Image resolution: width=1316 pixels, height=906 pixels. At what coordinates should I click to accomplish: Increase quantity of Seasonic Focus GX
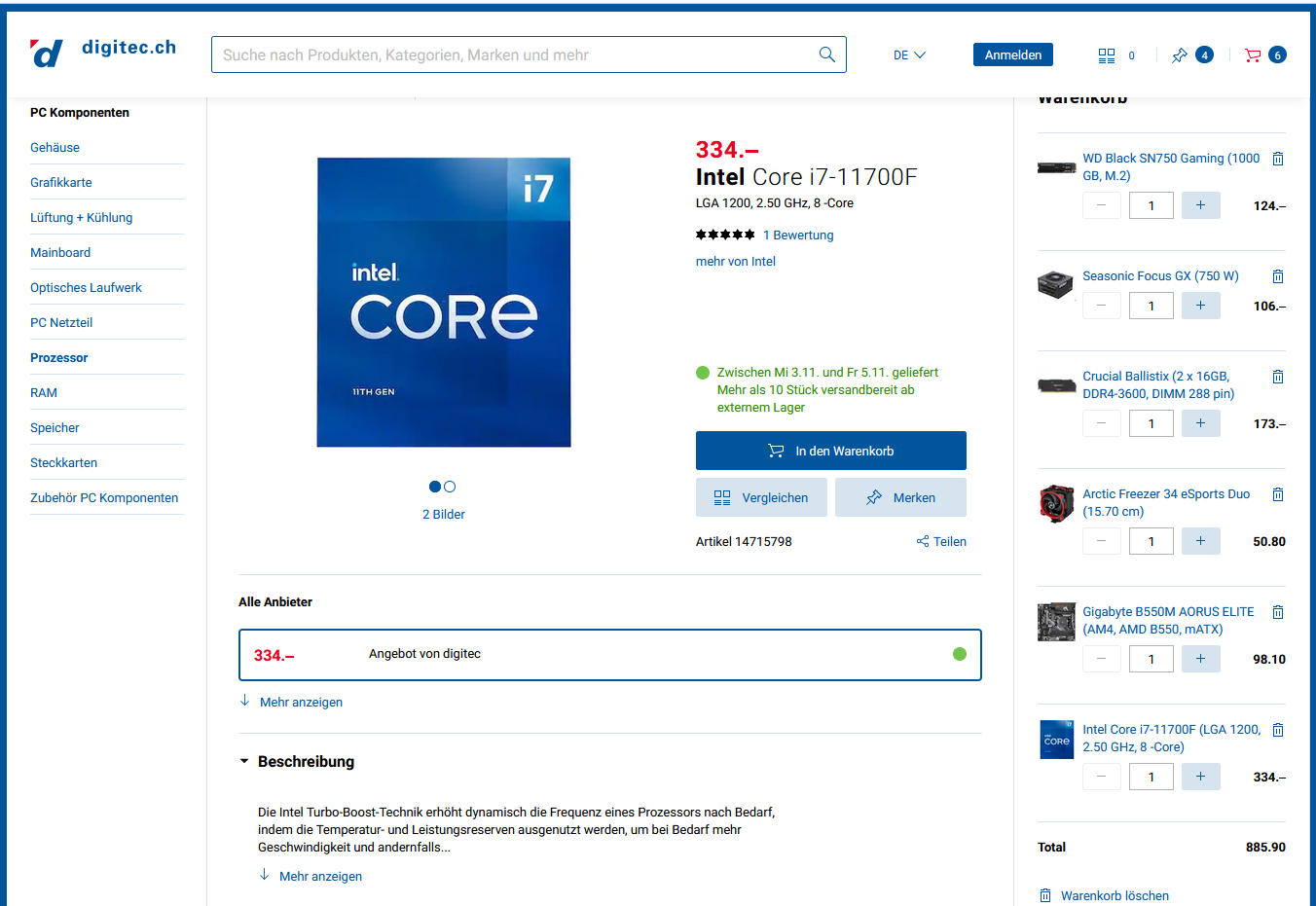(1200, 306)
